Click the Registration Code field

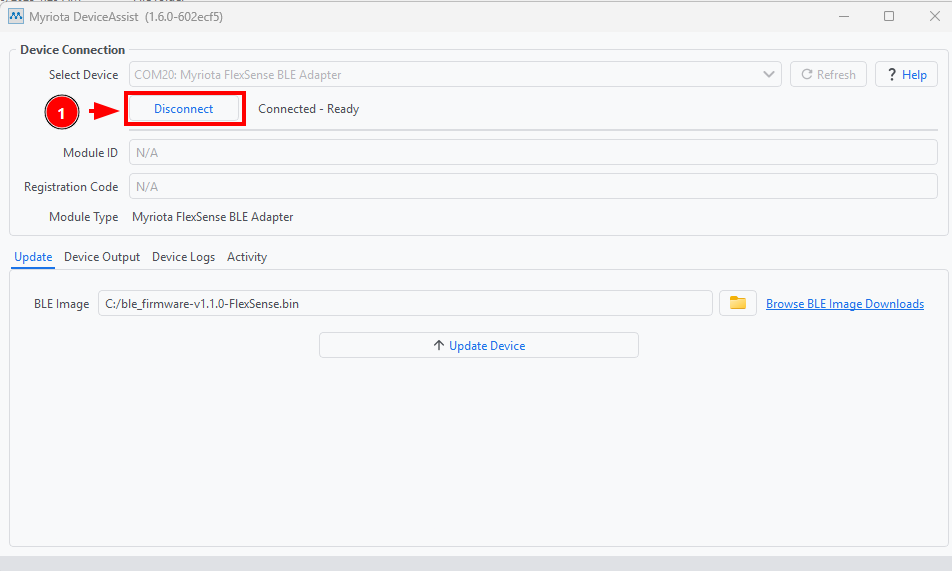[x=533, y=186]
